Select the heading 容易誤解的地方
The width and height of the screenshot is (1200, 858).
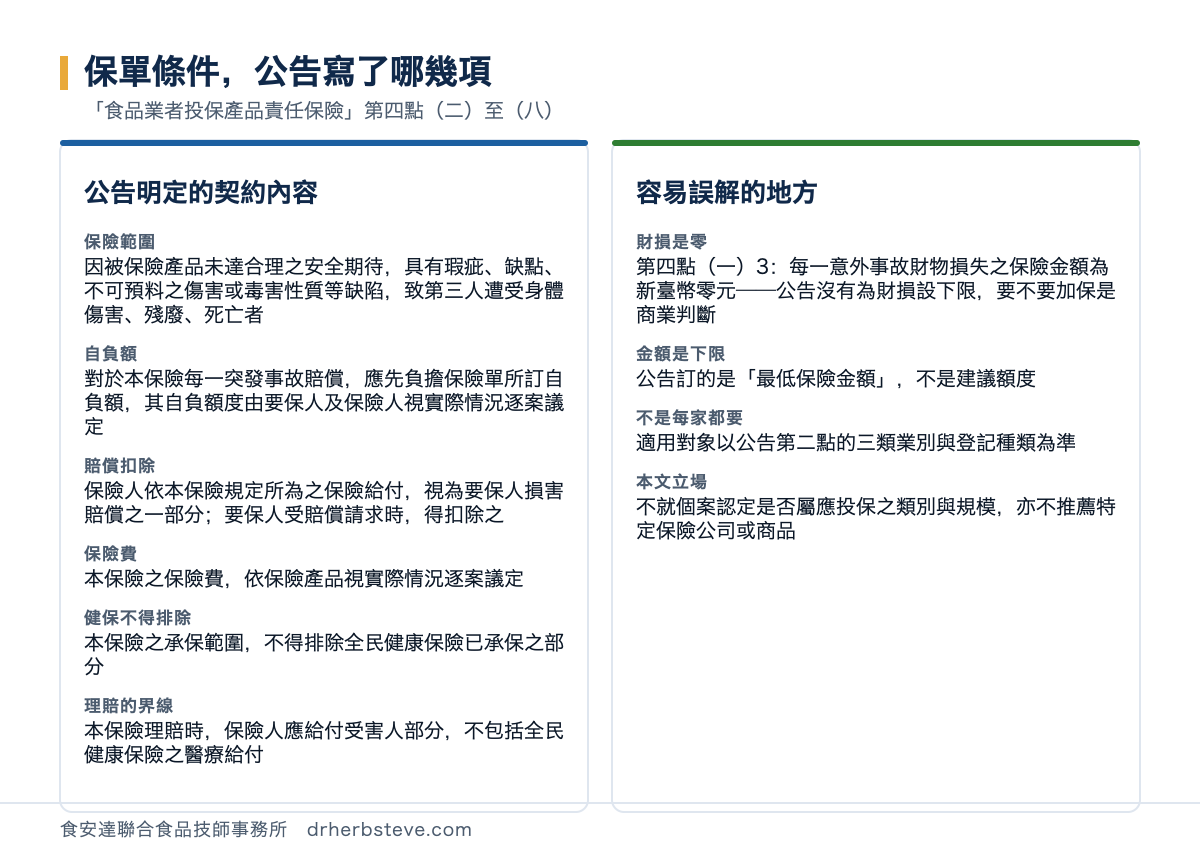(x=727, y=192)
